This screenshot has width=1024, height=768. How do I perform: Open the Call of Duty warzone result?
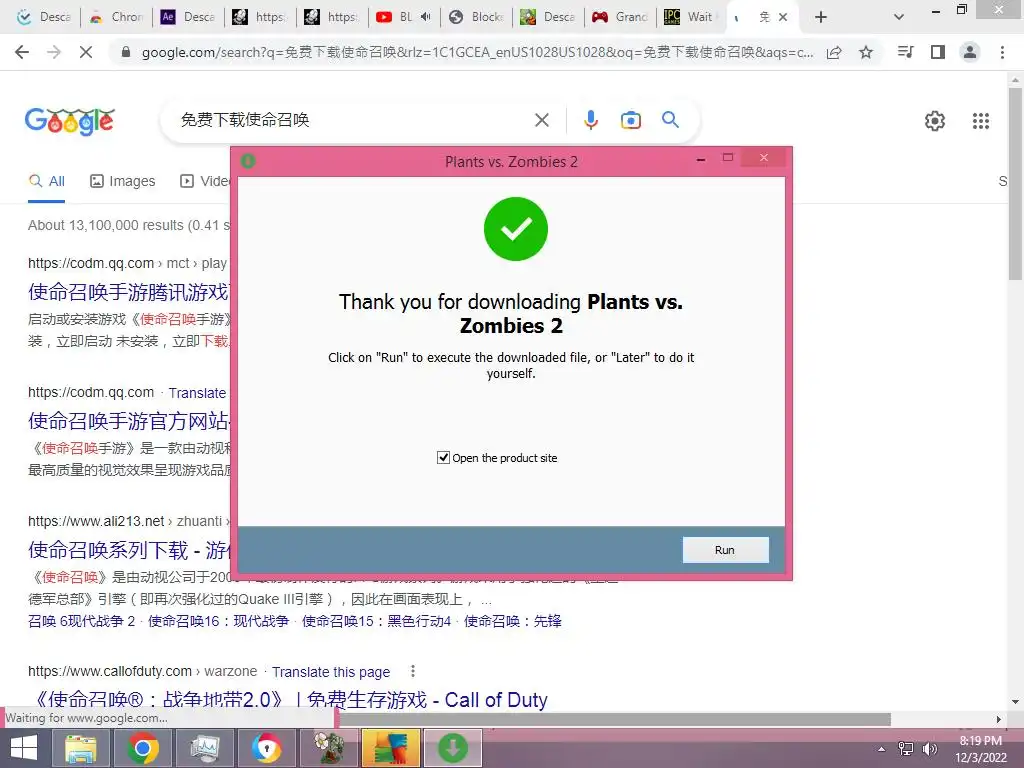[290, 699]
